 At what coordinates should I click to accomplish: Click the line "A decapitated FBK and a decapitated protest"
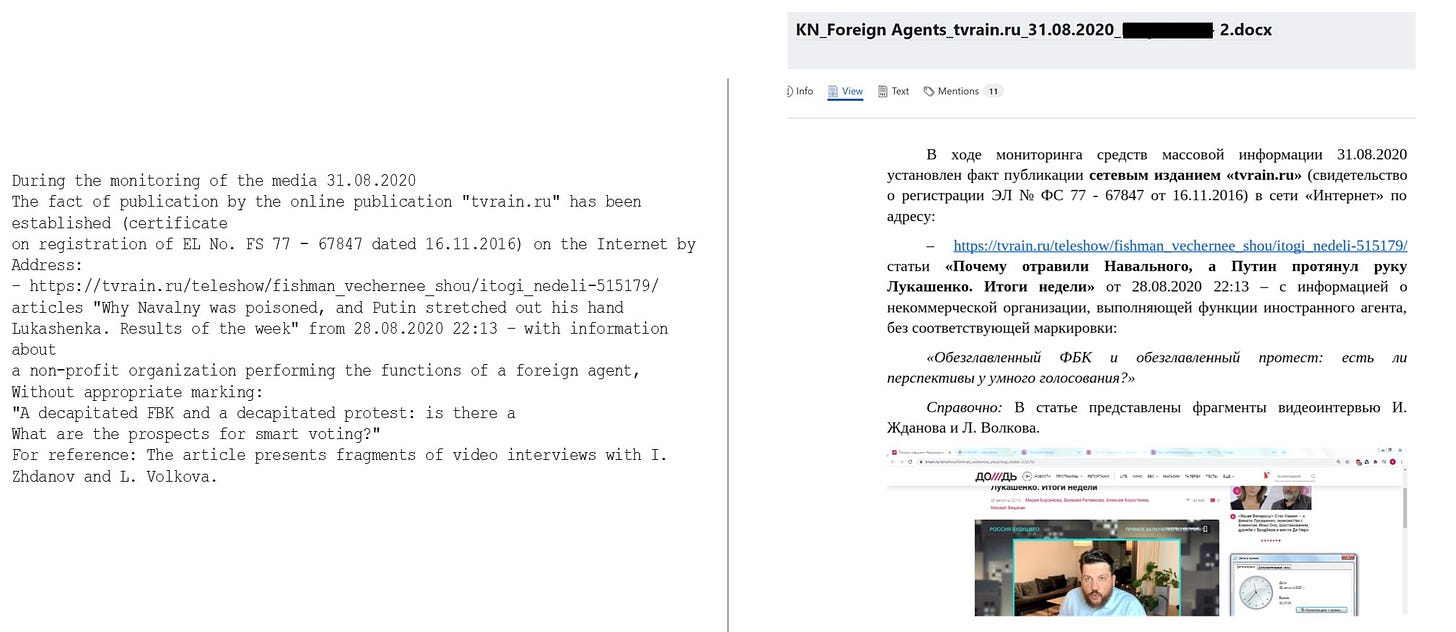pyautogui.click(x=264, y=413)
